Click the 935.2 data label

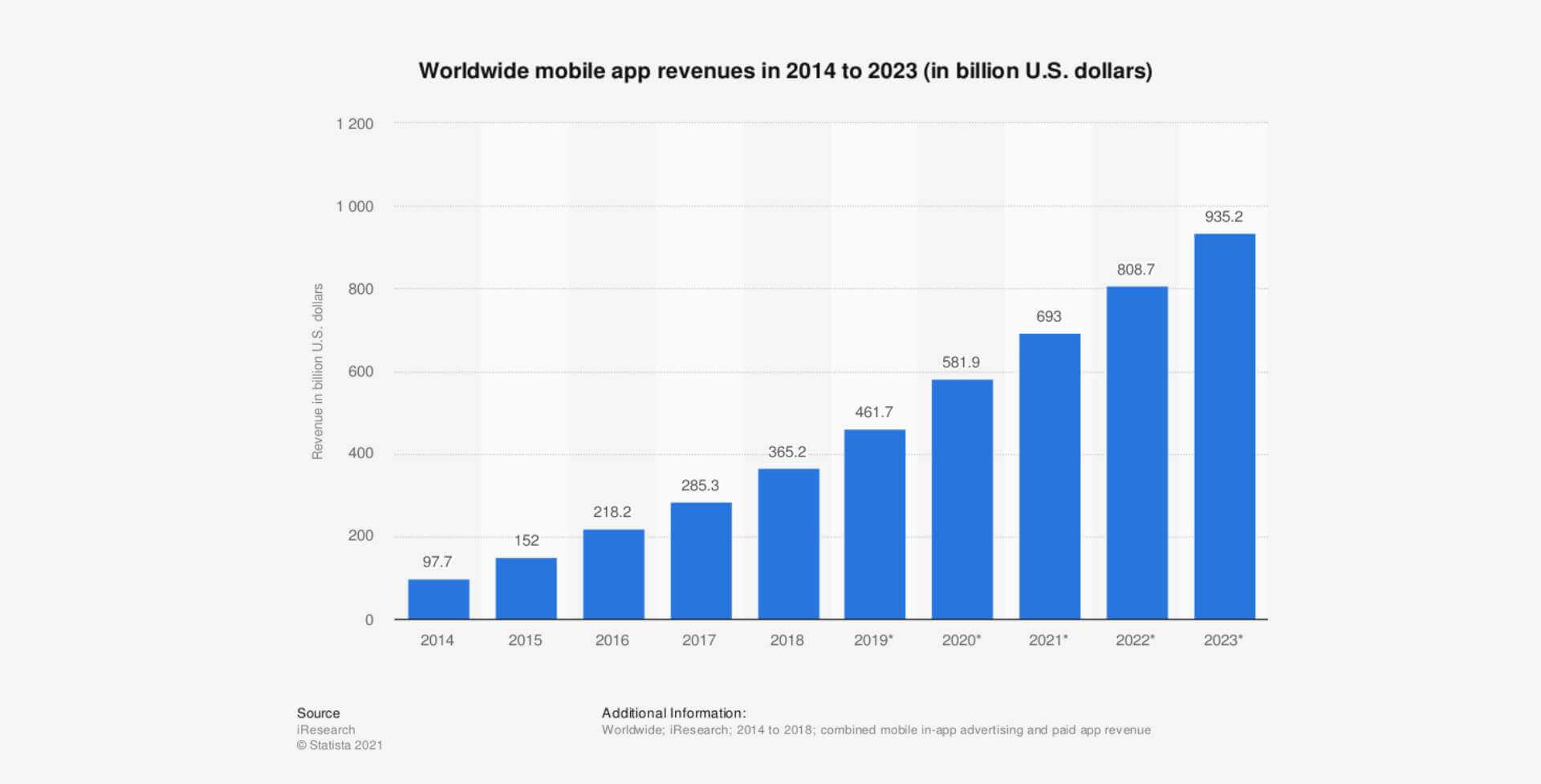click(1223, 217)
